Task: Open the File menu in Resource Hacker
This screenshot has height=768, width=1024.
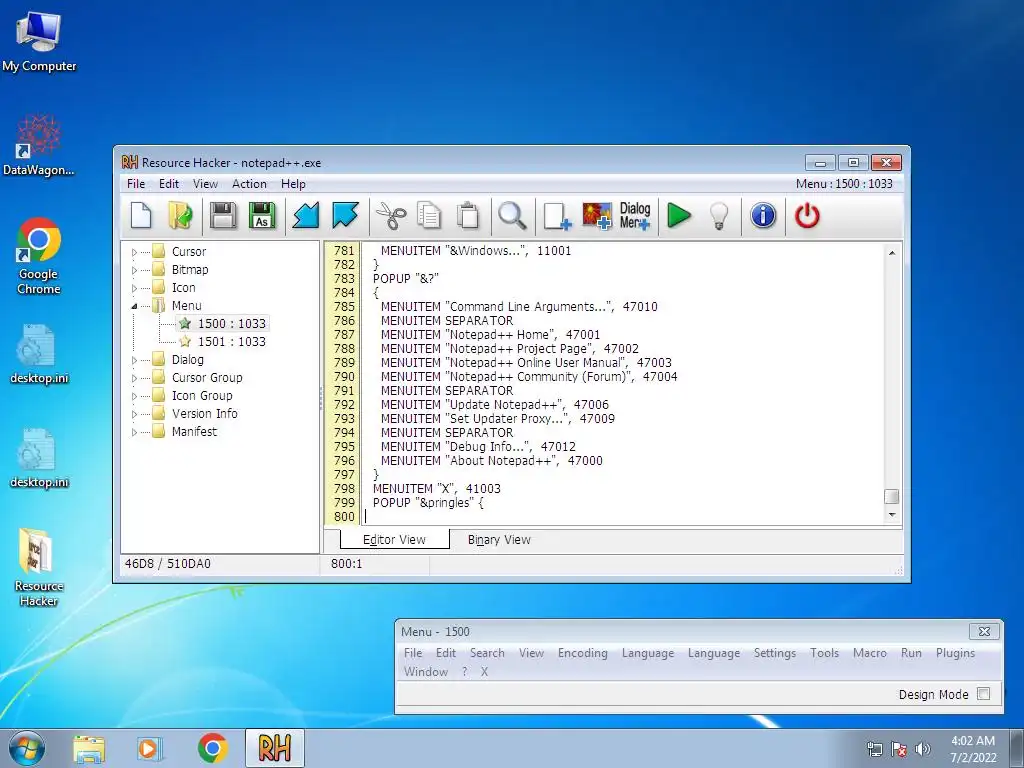Action: click(x=136, y=184)
